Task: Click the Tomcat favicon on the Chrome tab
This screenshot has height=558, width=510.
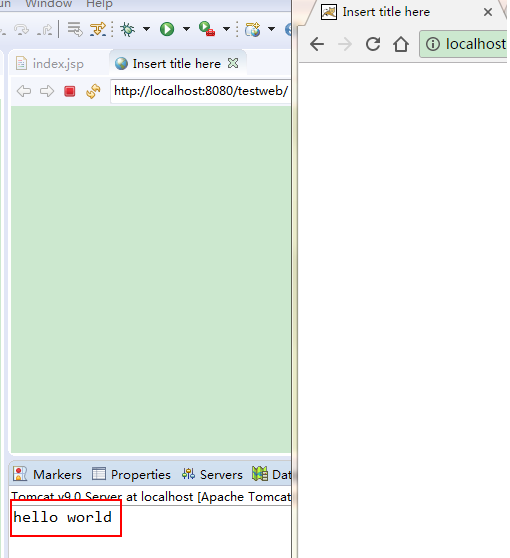Action: [329, 12]
